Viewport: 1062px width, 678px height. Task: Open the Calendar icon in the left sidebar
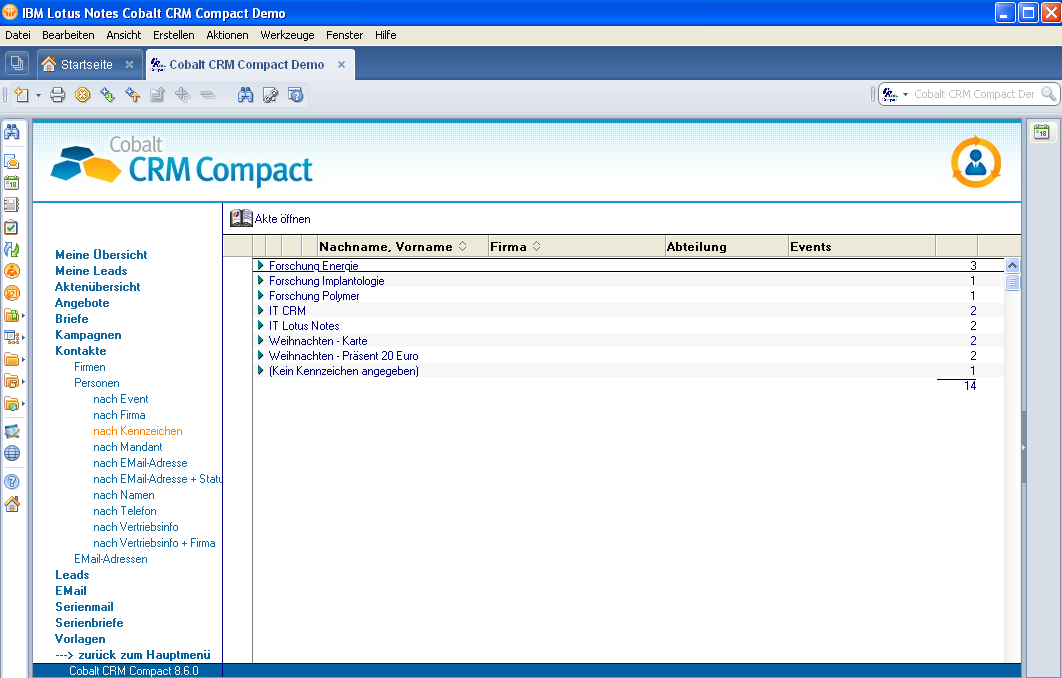(x=12, y=183)
